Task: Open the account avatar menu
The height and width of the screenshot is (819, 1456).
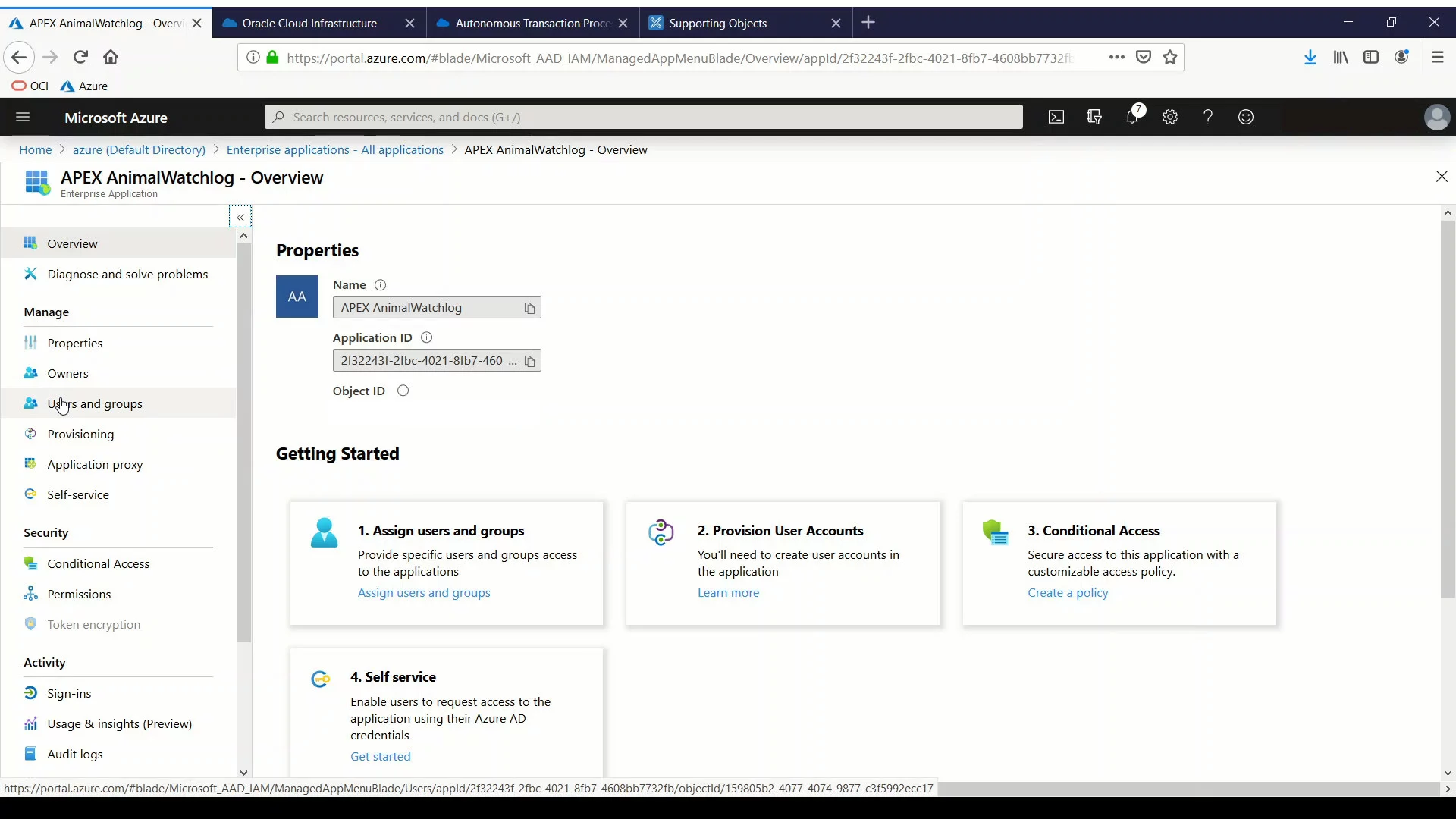Action: (1436, 117)
